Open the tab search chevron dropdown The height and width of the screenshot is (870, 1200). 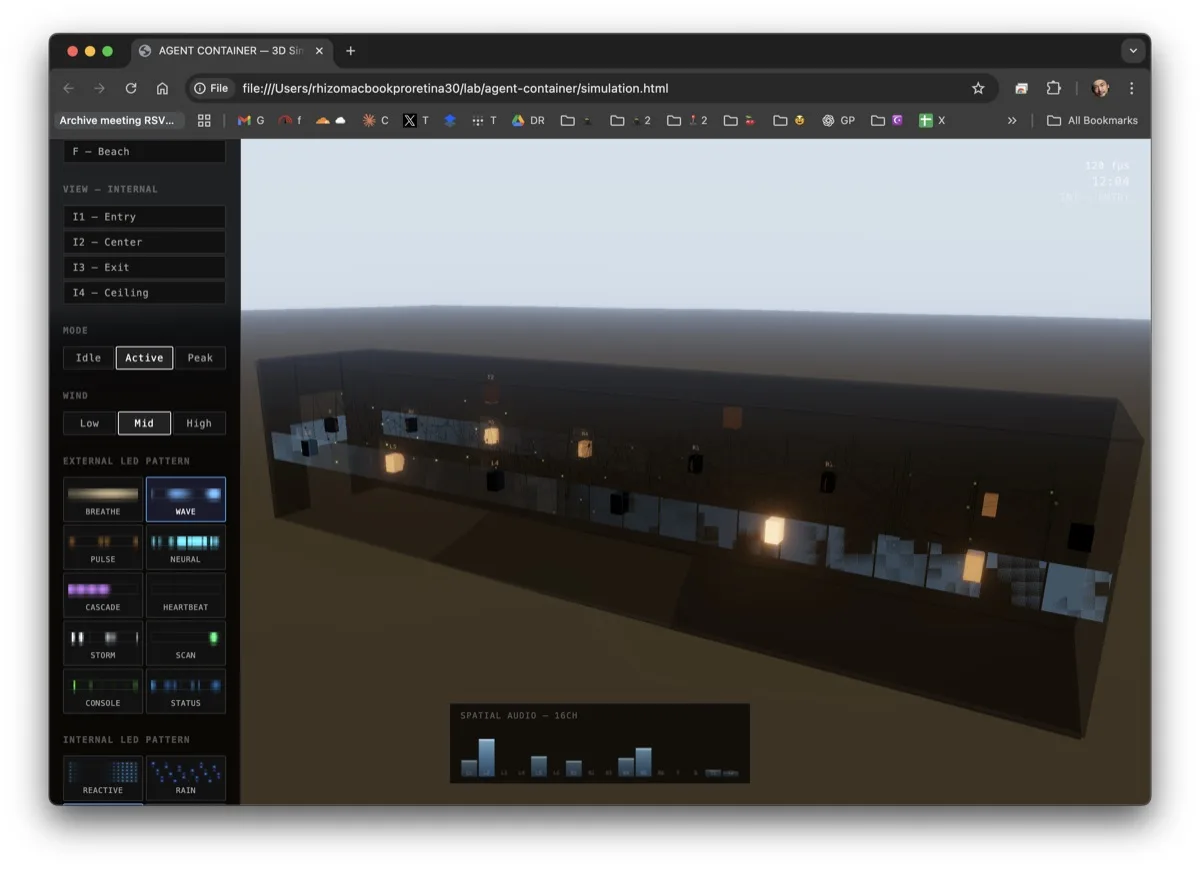[x=1132, y=51]
